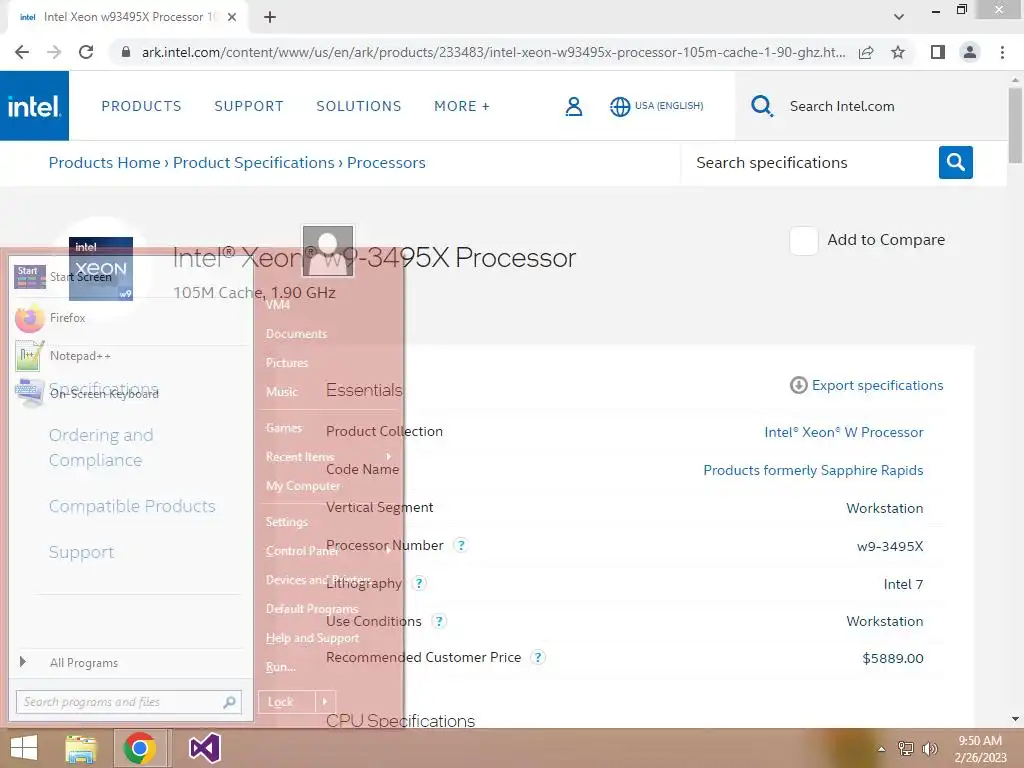Open Default Programs in Start menu
Viewport: 1024px width, 768px height.
click(312, 609)
